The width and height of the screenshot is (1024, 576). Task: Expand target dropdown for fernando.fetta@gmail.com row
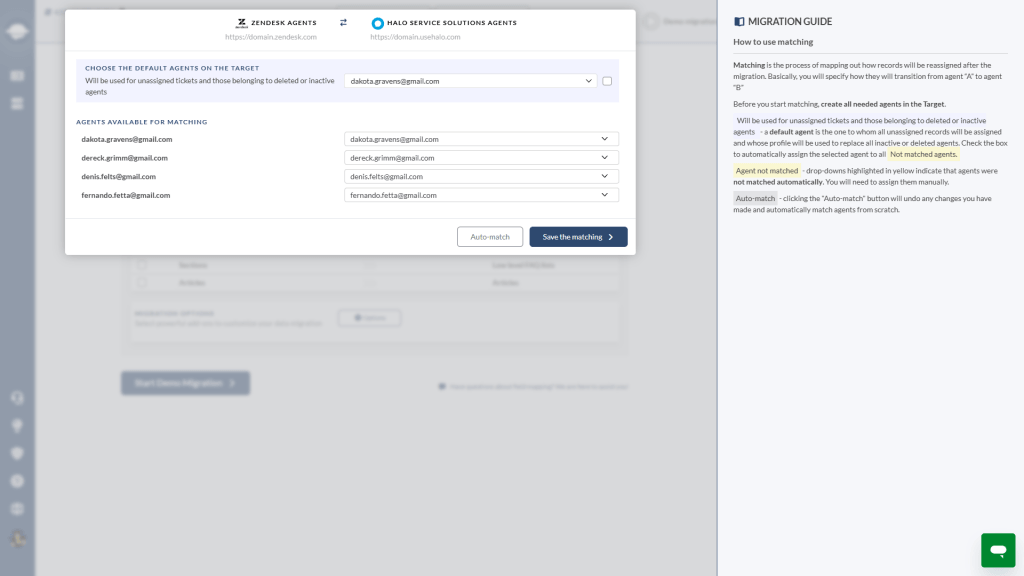coord(481,195)
